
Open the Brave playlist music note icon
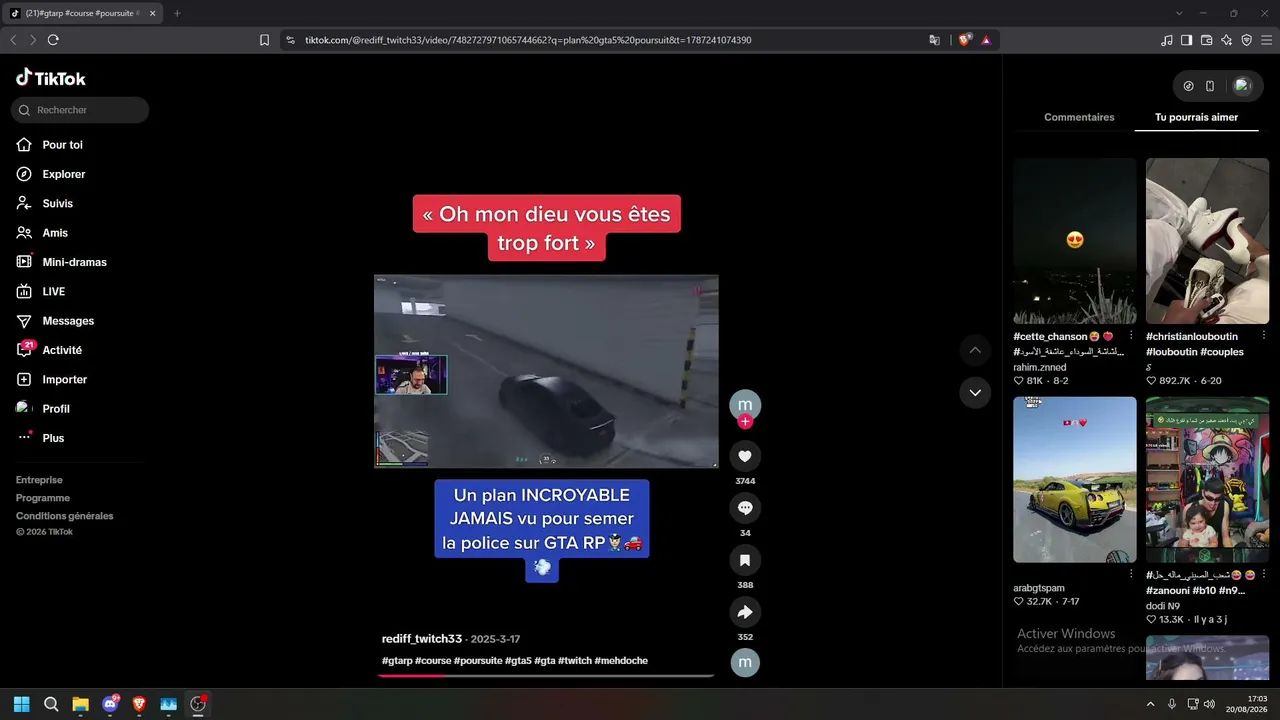(1167, 40)
